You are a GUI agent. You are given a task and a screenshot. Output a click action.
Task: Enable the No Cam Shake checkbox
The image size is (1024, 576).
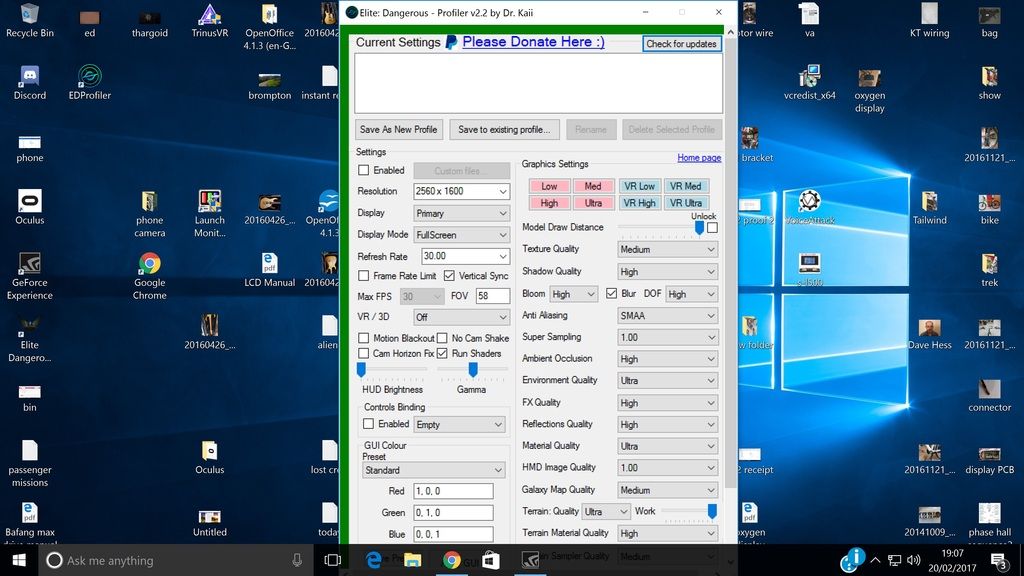(x=442, y=338)
